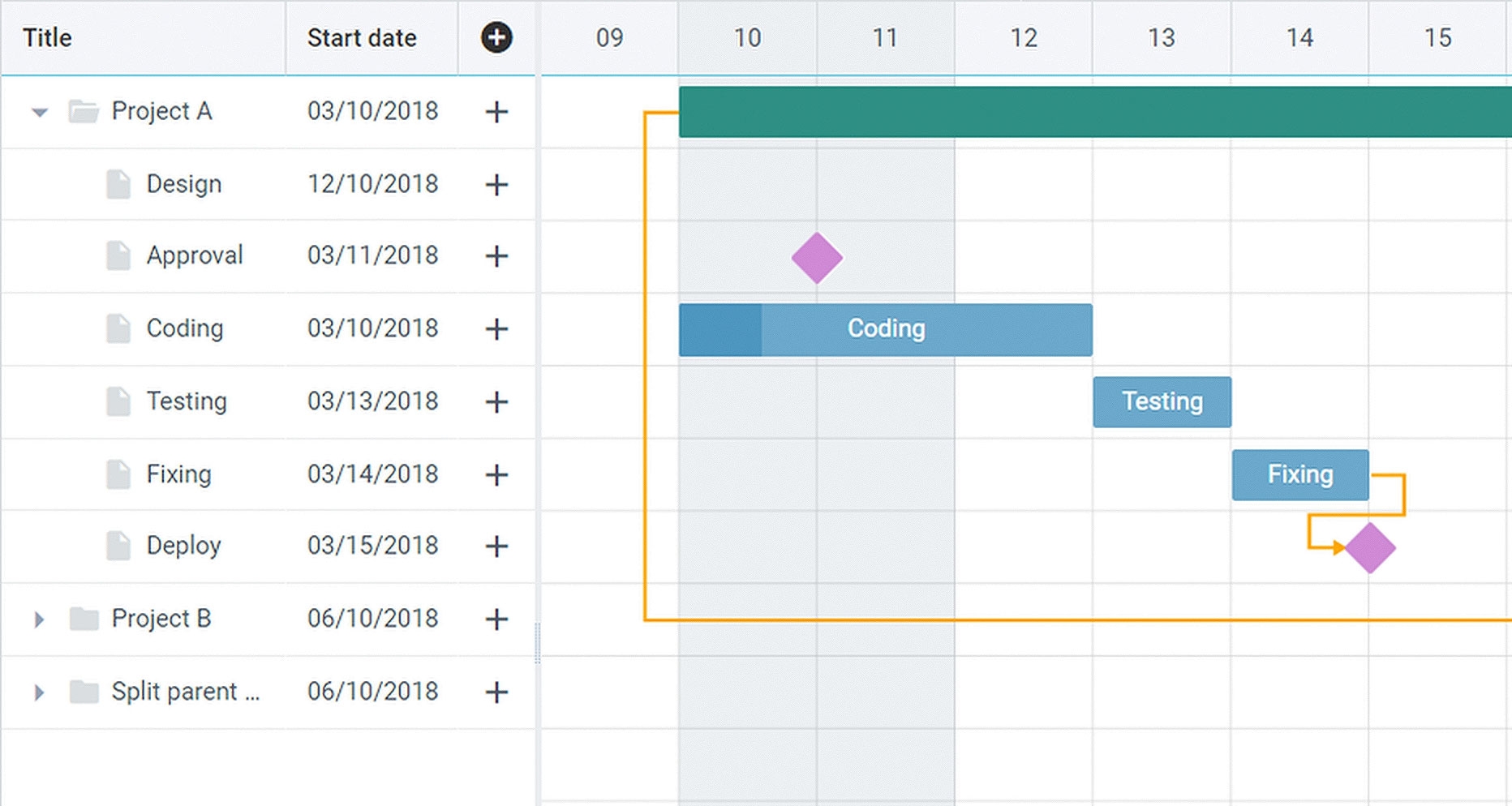Select the Coding task bar
The height and width of the screenshot is (806, 1512).
[x=885, y=329]
